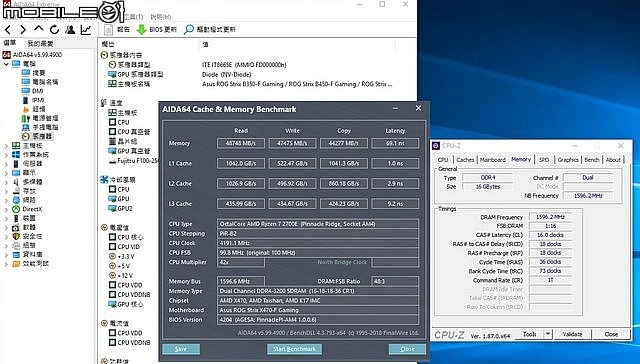Open the Mainboard tab in CPU-Z
Image resolution: width=640 pixels, height=364 pixels.
coord(493,160)
